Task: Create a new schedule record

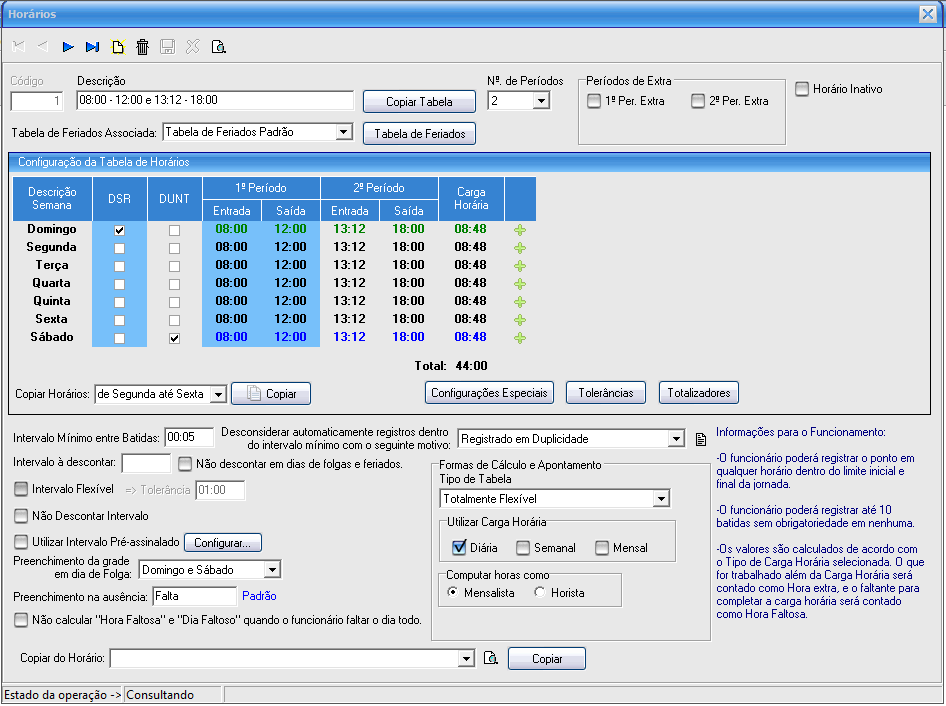Action: (x=118, y=46)
